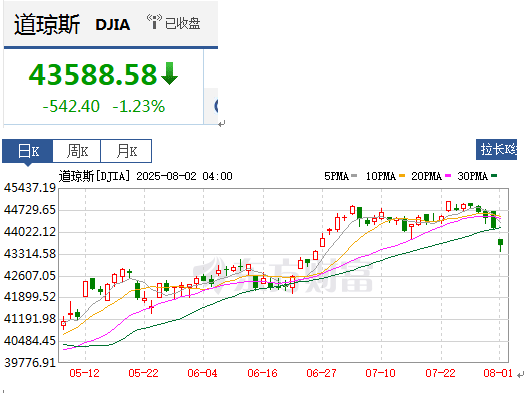Click the 07-22 date axis label

[440, 373]
